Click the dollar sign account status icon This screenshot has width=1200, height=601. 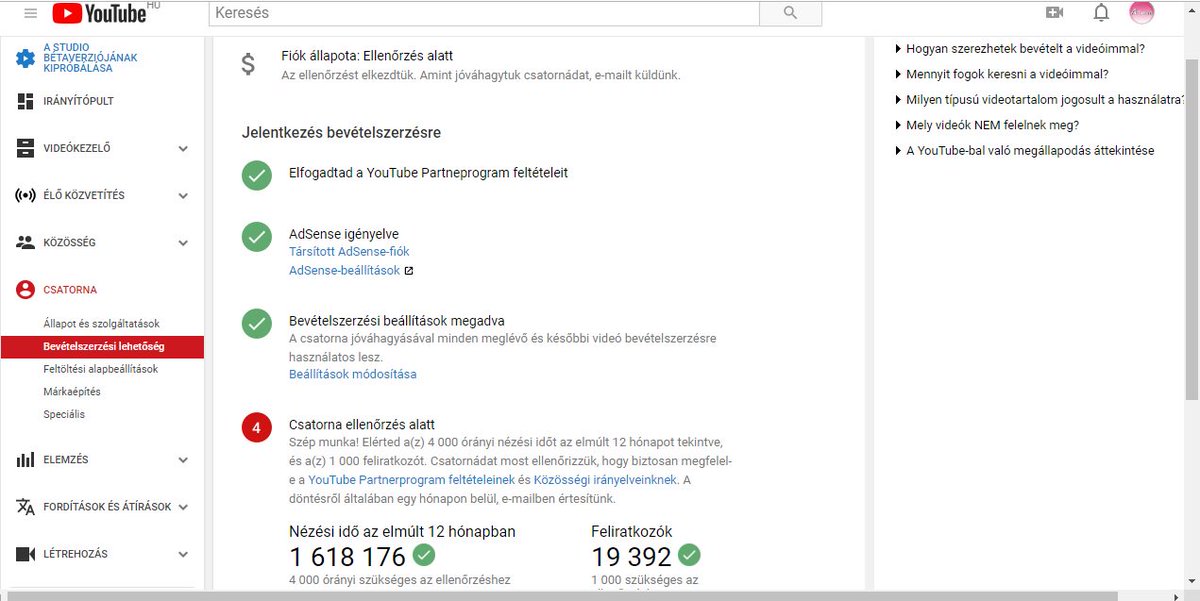coord(248,65)
